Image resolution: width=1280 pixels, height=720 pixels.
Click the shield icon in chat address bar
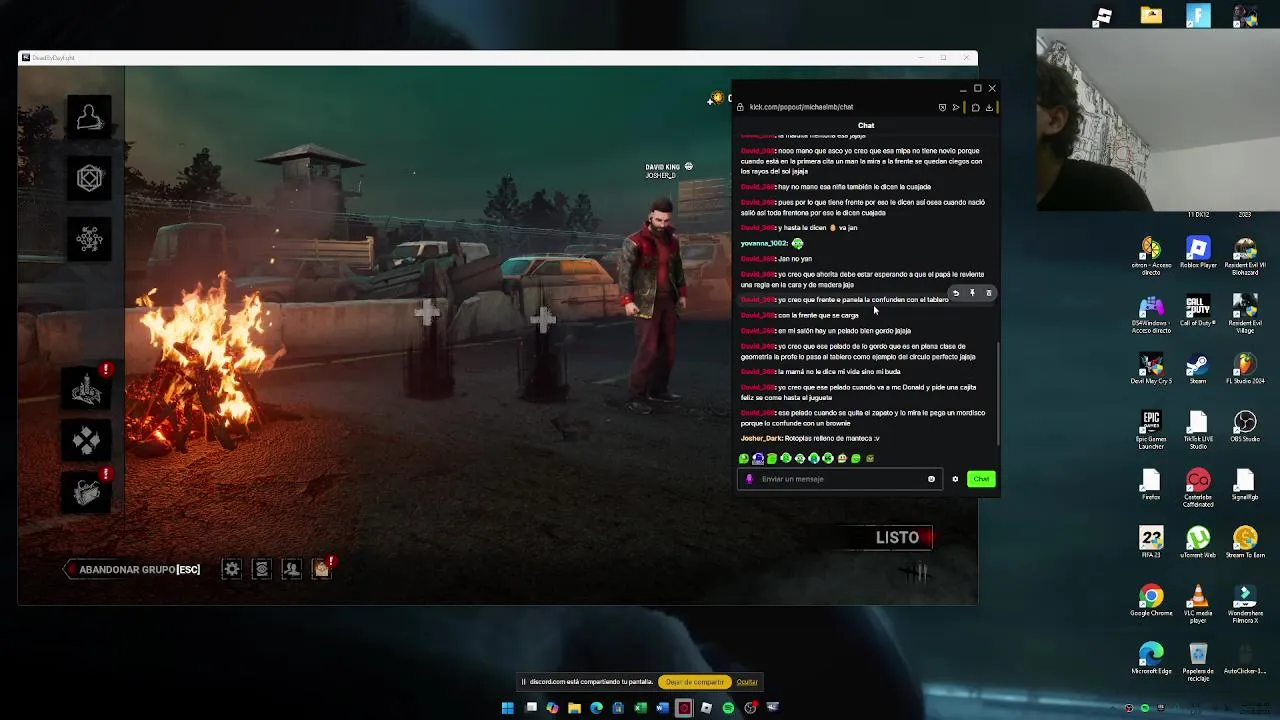point(942,107)
